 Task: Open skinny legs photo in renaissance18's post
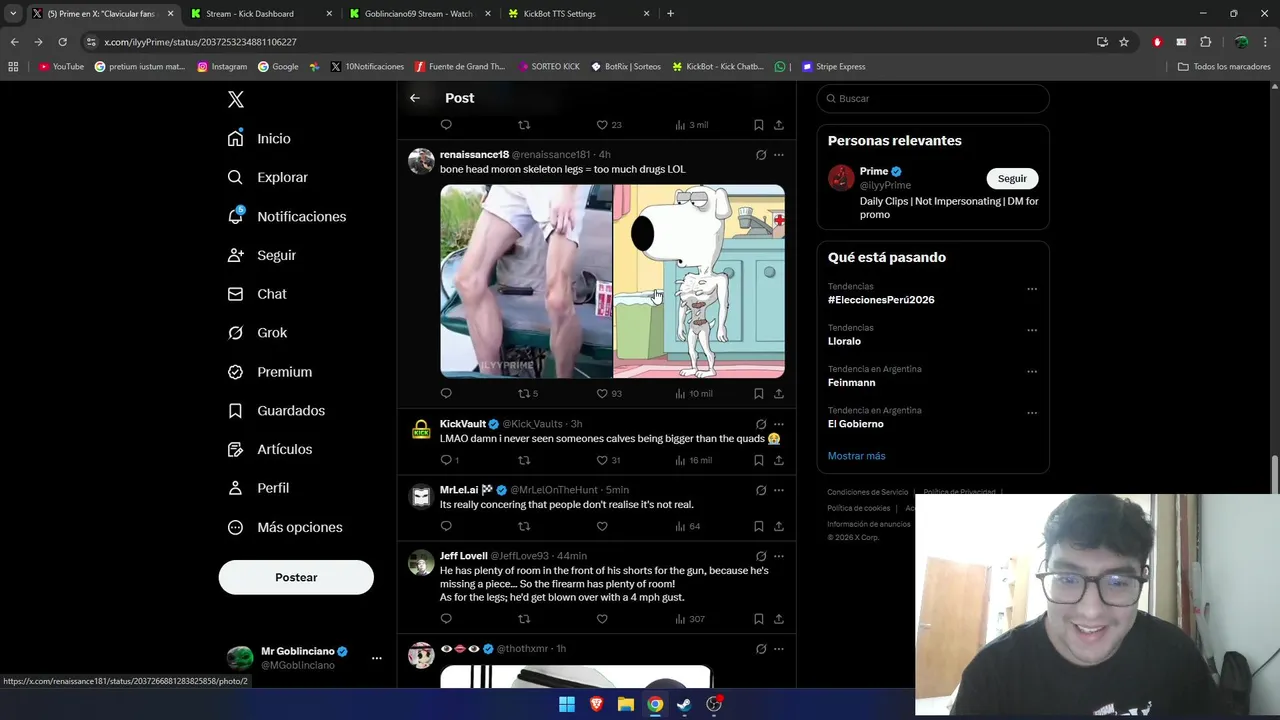(526, 281)
